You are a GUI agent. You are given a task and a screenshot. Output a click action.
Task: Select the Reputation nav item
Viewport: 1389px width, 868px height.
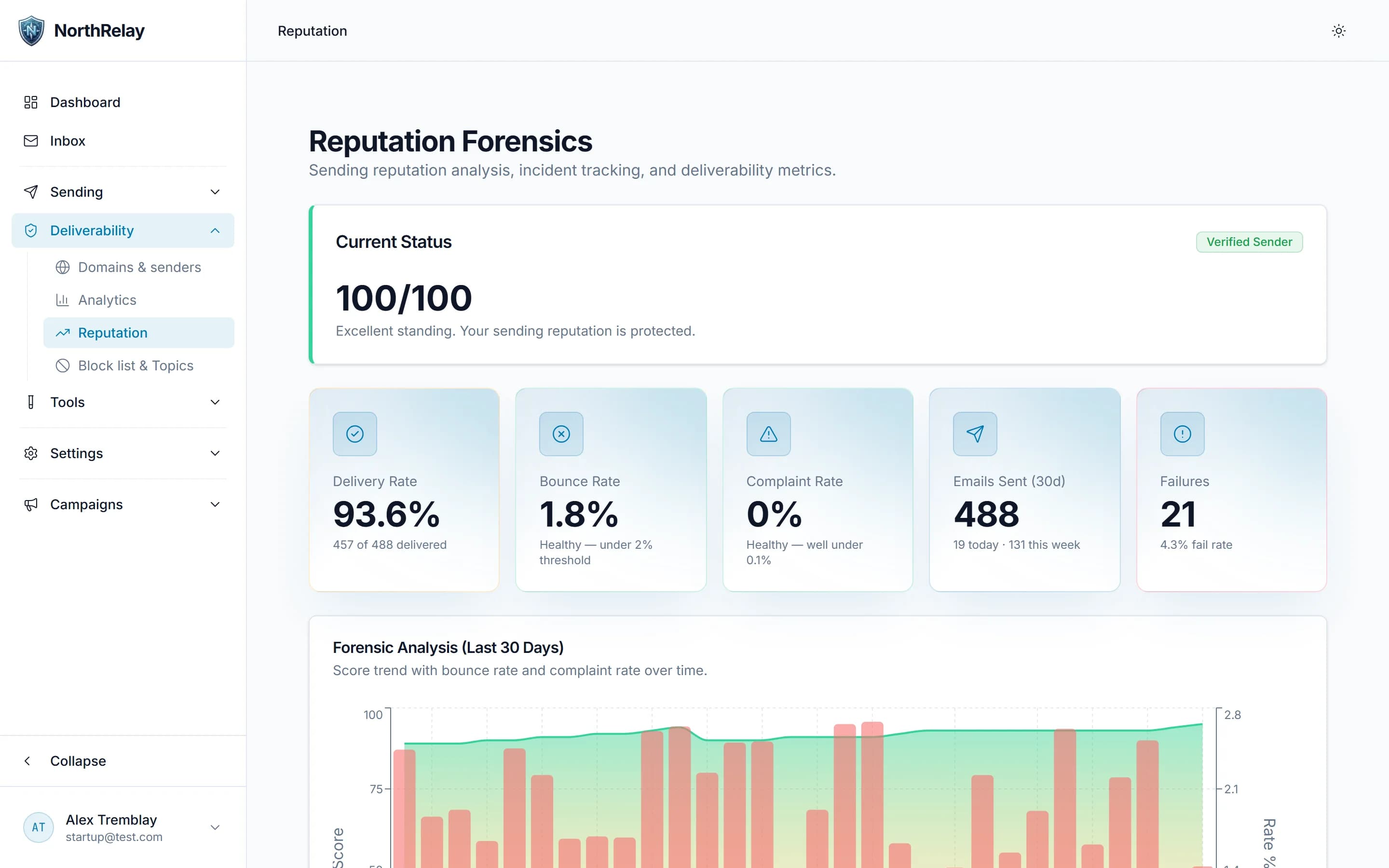click(139, 333)
